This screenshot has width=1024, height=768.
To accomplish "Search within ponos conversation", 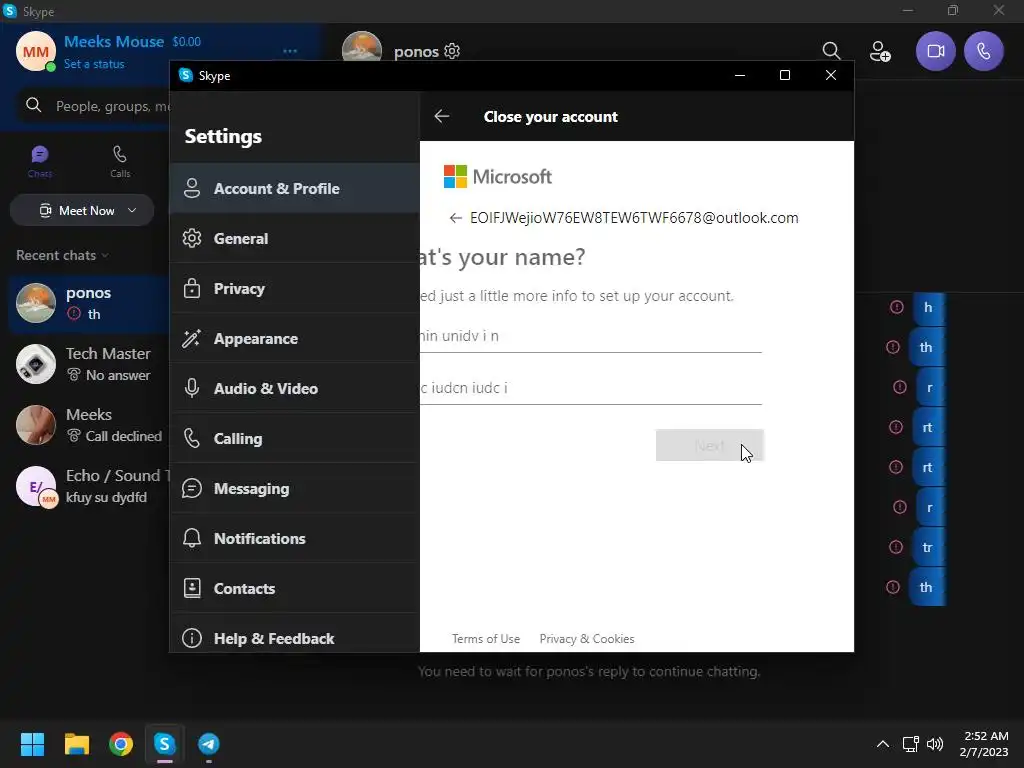I will pyautogui.click(x=831, y=51).
